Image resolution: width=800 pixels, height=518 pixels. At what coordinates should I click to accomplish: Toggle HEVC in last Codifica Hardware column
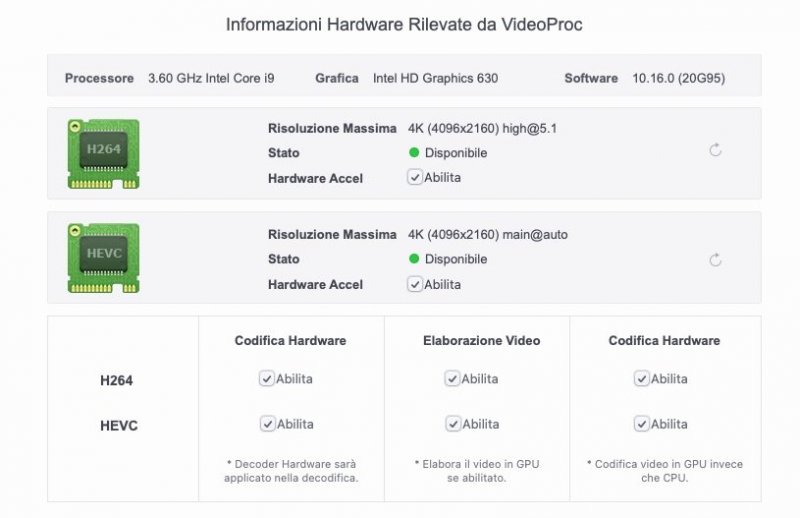[x=641, y=424]
